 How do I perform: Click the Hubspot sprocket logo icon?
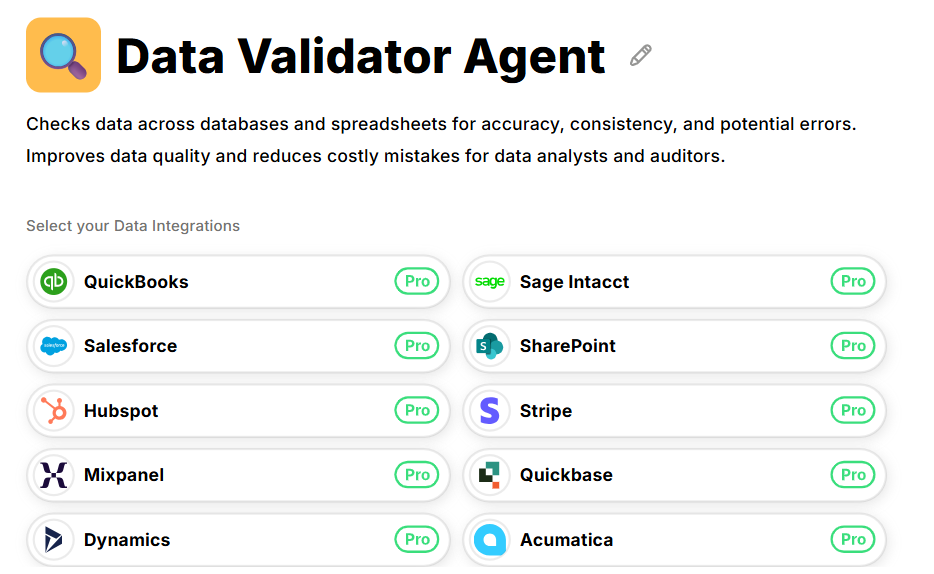(x=54, y=410)
